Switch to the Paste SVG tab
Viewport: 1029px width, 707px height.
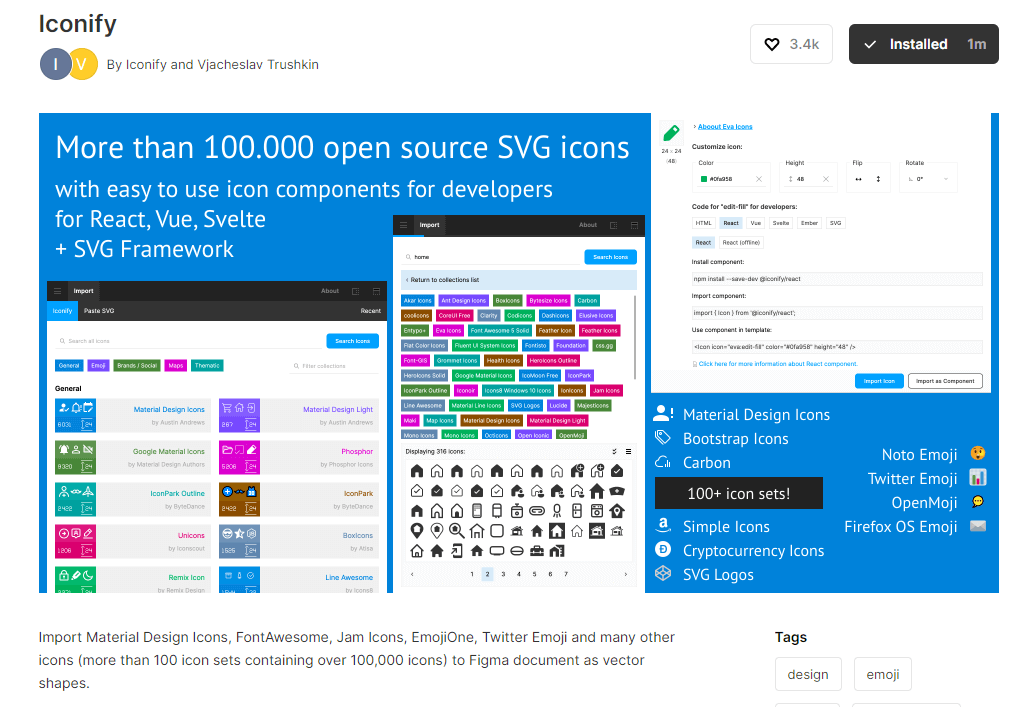99,311
